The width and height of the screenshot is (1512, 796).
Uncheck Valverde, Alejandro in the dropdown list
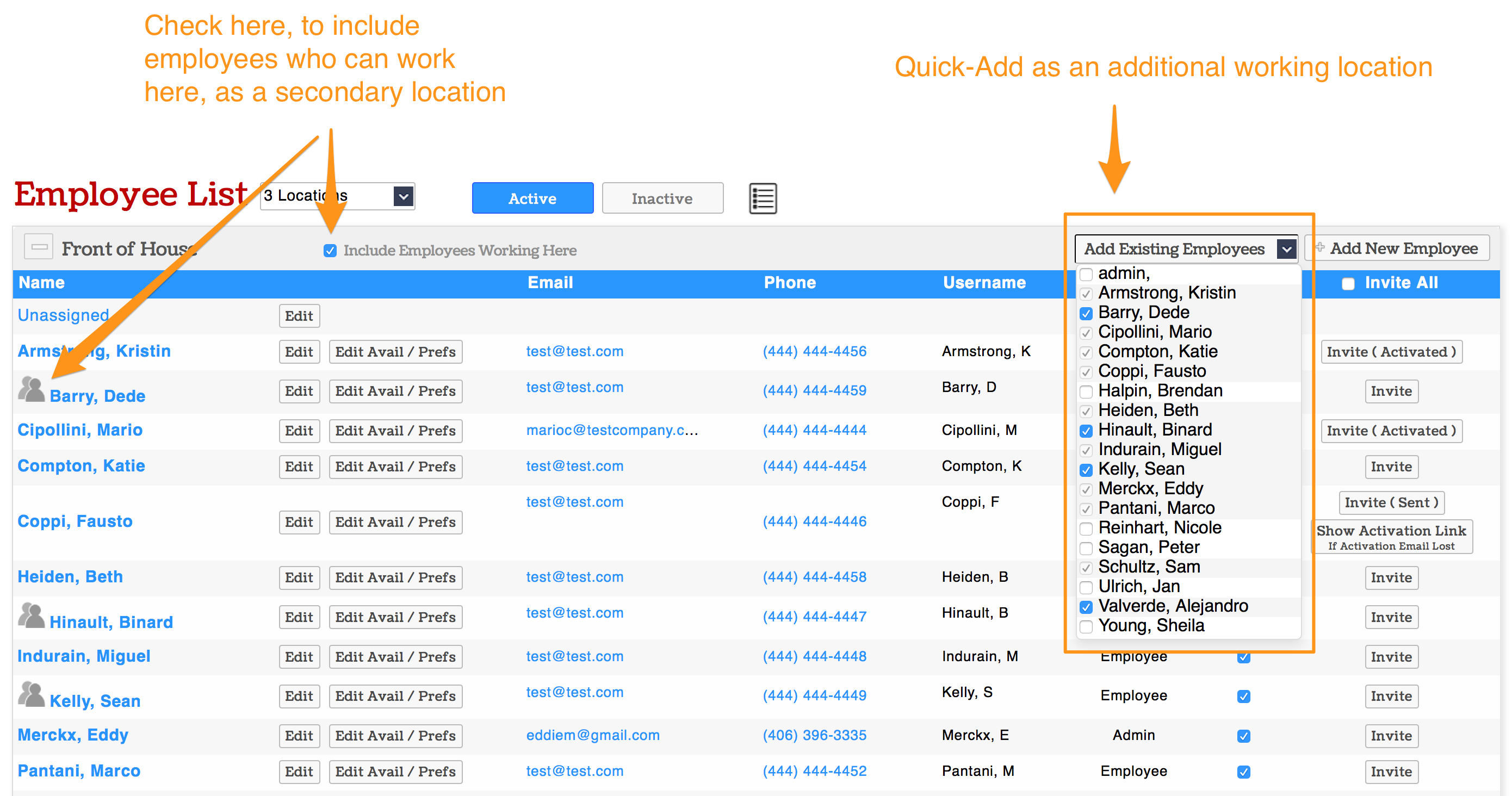coord(1086,607)
